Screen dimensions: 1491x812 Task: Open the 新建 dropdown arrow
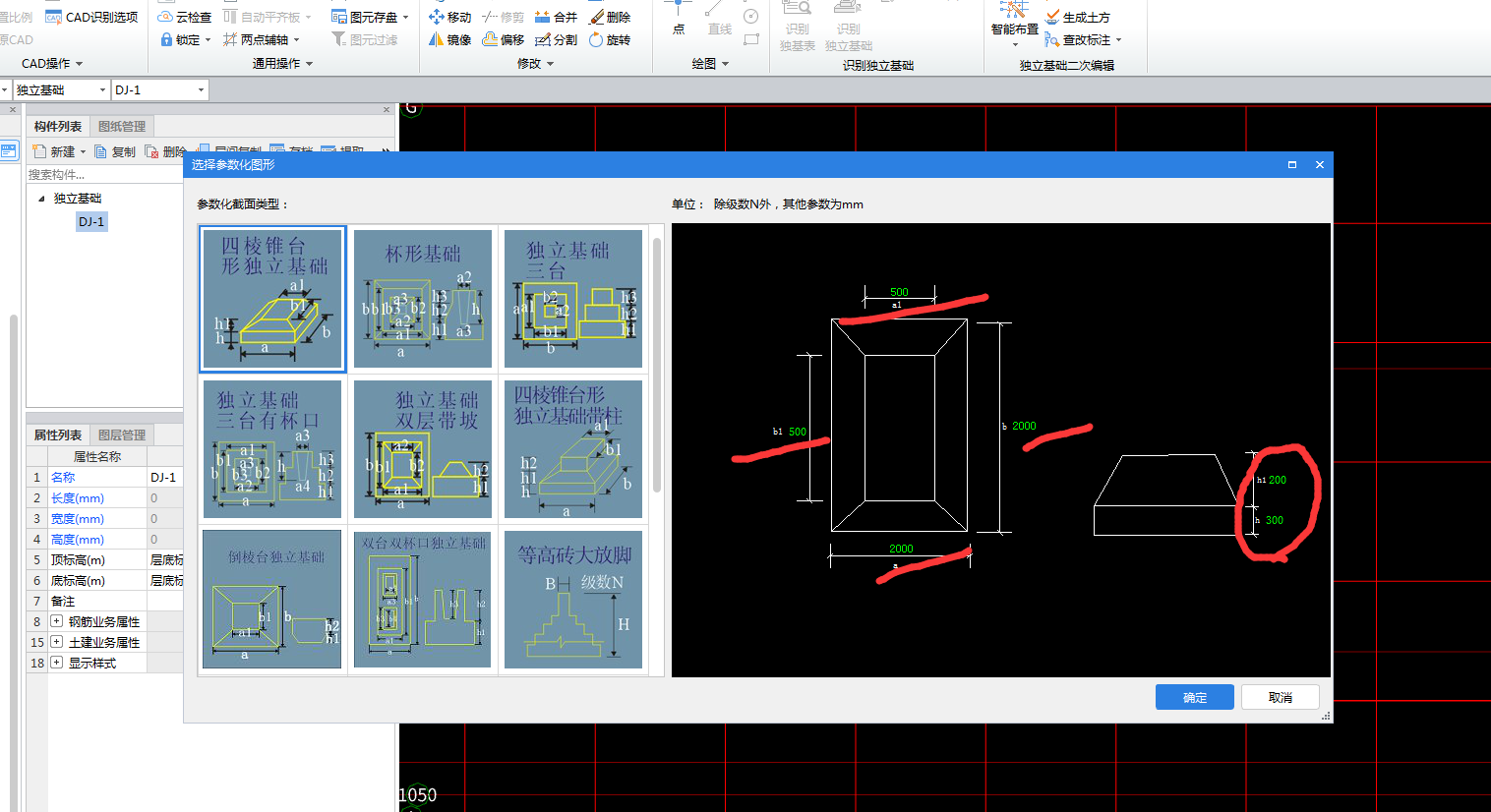[83, 151]
